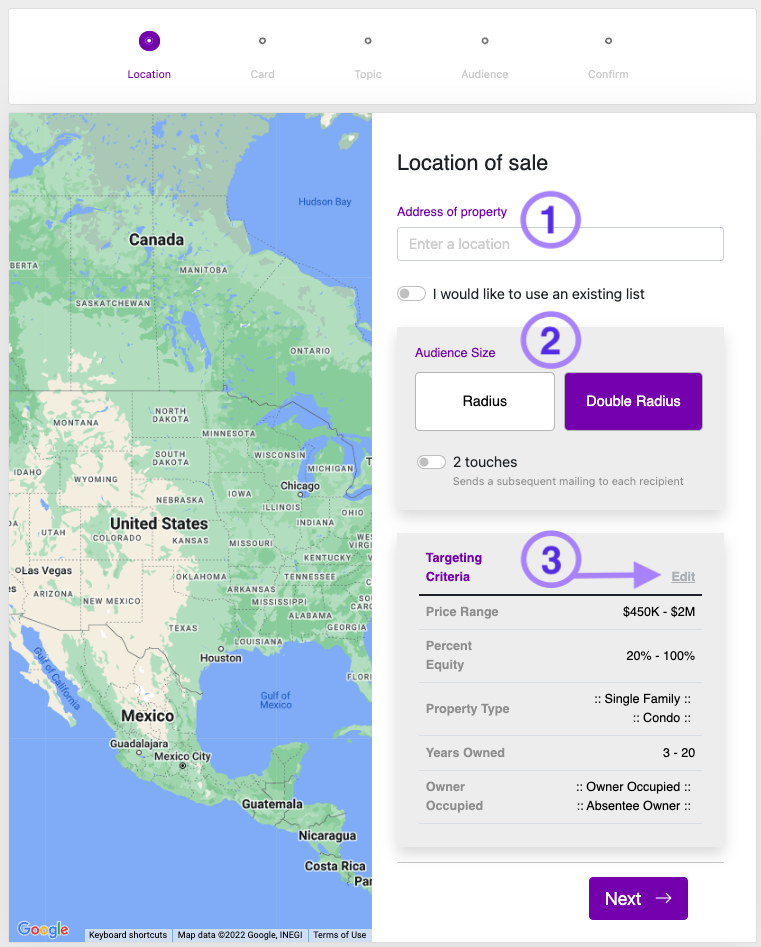Click the Chicago marker on the map
The image size is (761, 947).
(x=299, y=486)
